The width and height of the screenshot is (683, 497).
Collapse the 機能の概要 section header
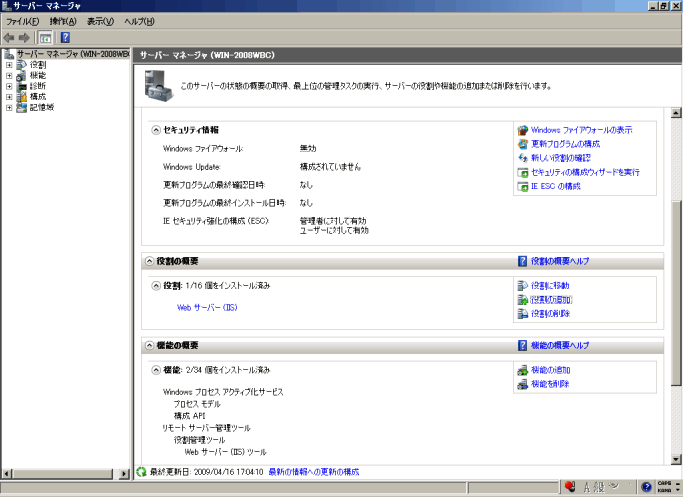click(x=149, y=345)
